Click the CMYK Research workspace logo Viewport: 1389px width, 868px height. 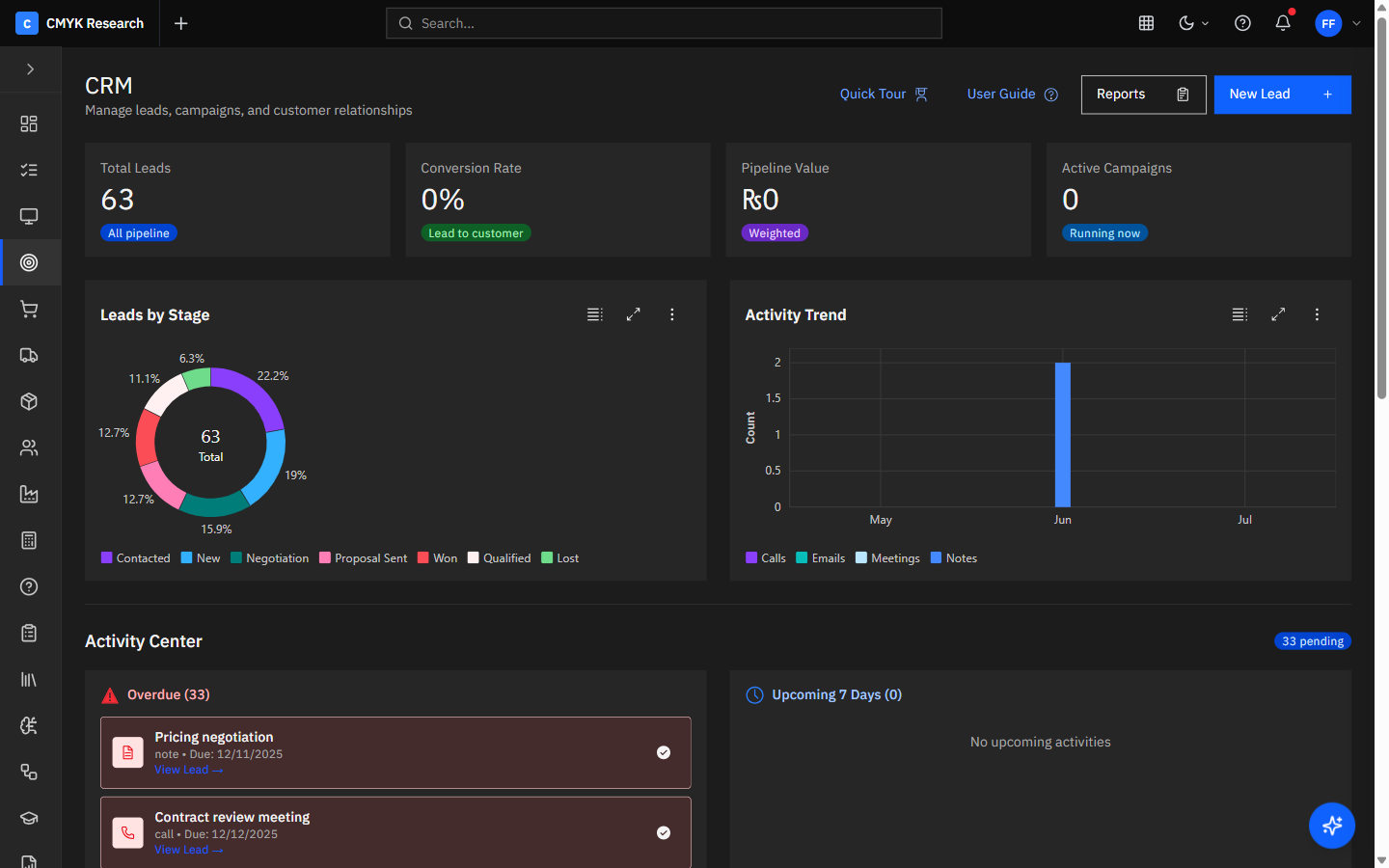click(27, 23)
